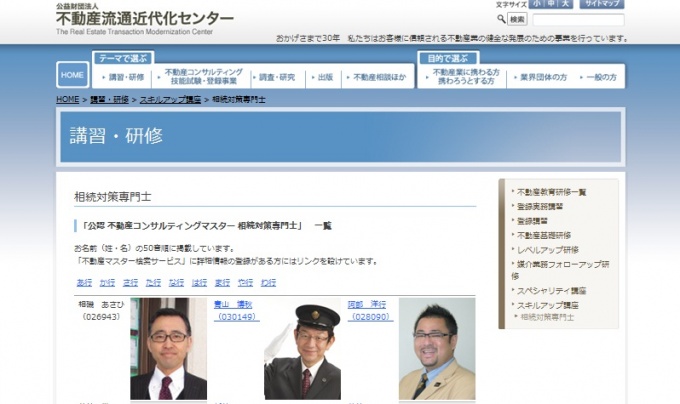Viewport: 680px width, 404px height.
Task: Jump to ま行 index link
Action: [222, 283]
